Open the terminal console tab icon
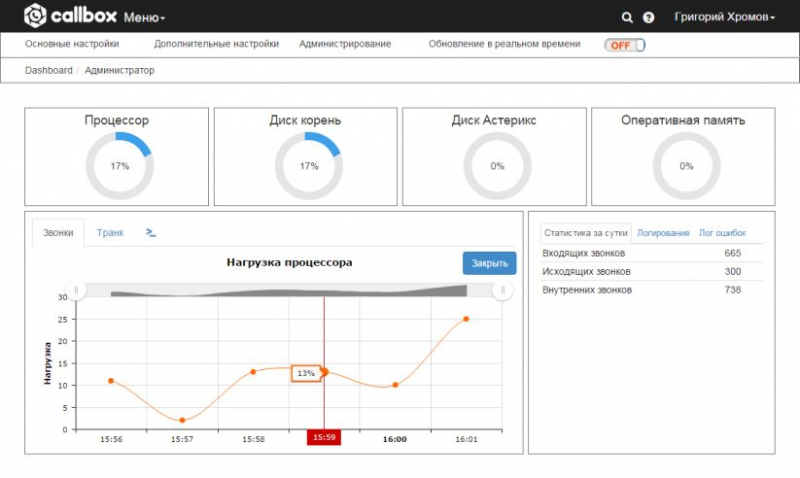800x478 pixels. tap(151, 232)
